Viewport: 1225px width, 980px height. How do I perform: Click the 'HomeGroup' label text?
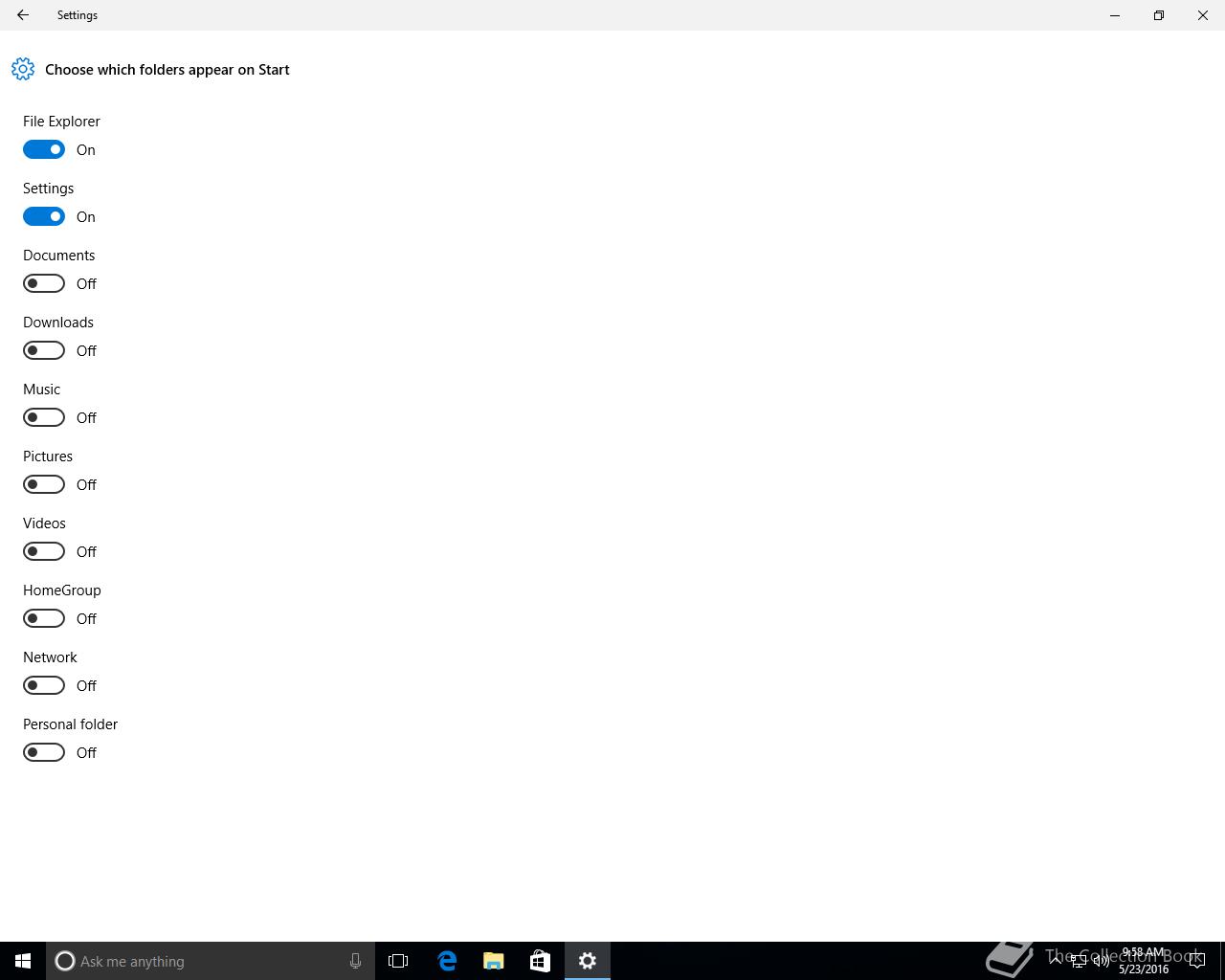pos(62,590)
